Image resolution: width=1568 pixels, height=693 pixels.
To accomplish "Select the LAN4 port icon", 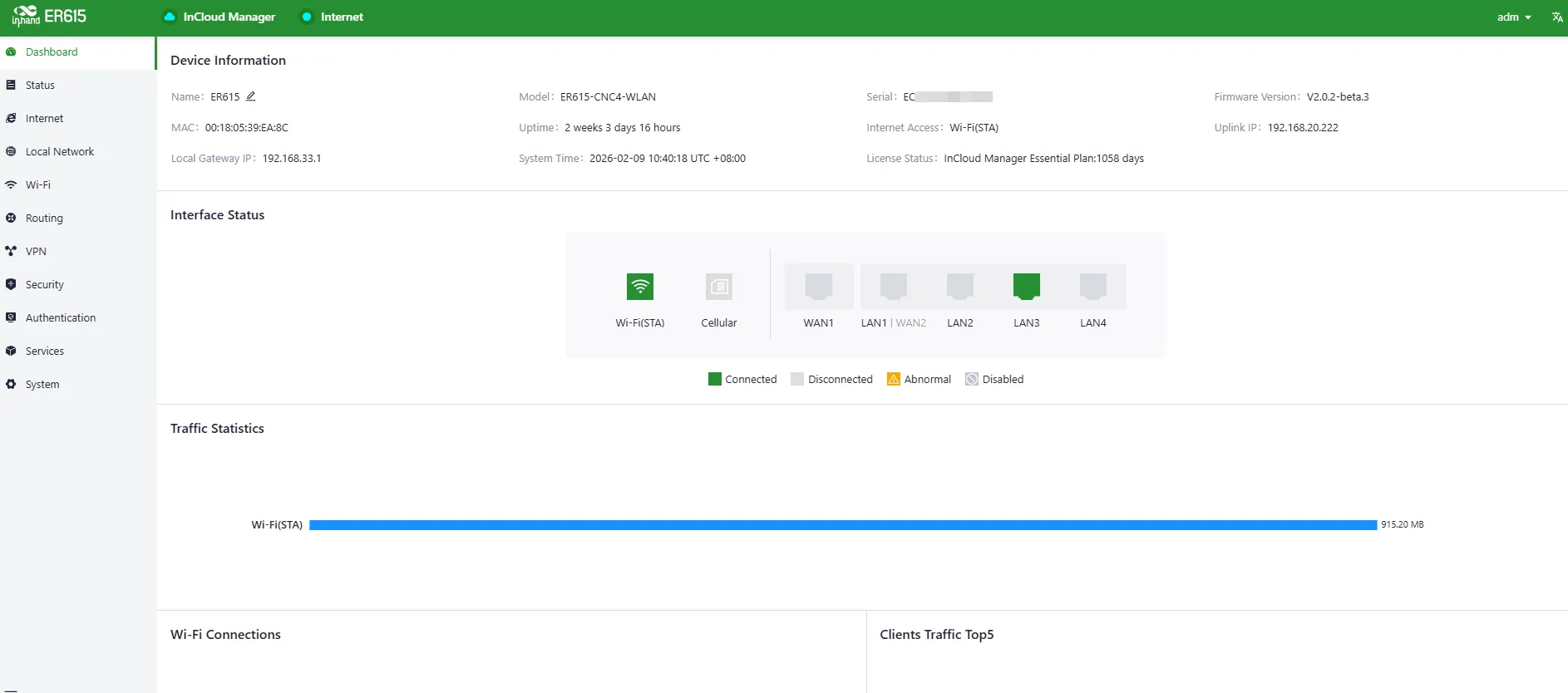I will [x=1093, y=287].
